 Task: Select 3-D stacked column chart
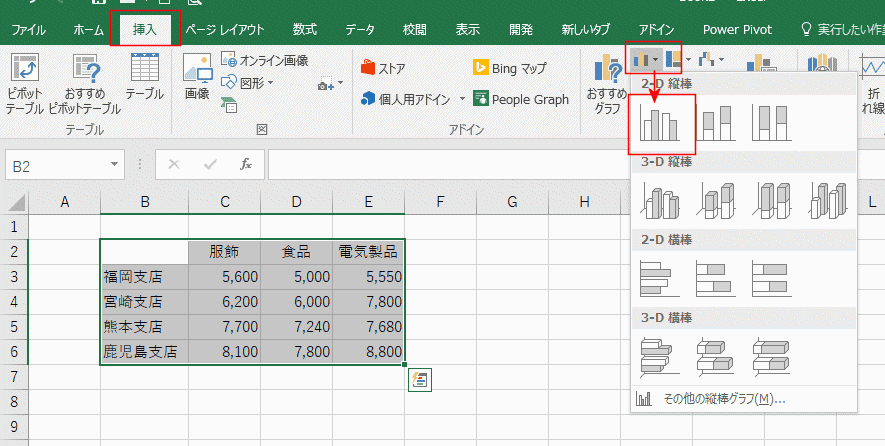716,201
